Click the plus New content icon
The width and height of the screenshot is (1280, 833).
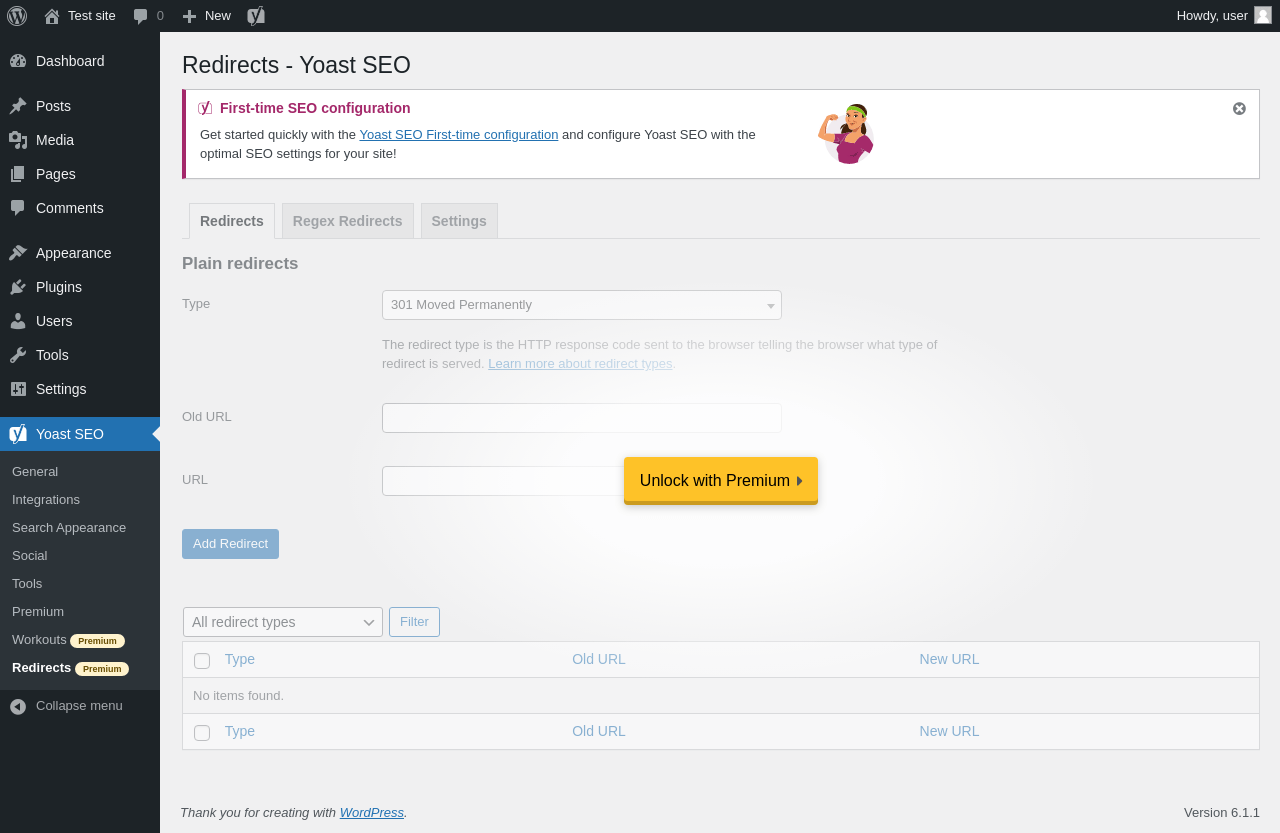[x=189, y=16]
